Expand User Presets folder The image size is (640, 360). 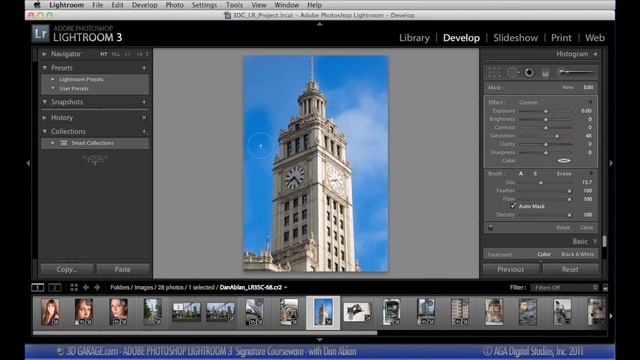click(53, 89)
